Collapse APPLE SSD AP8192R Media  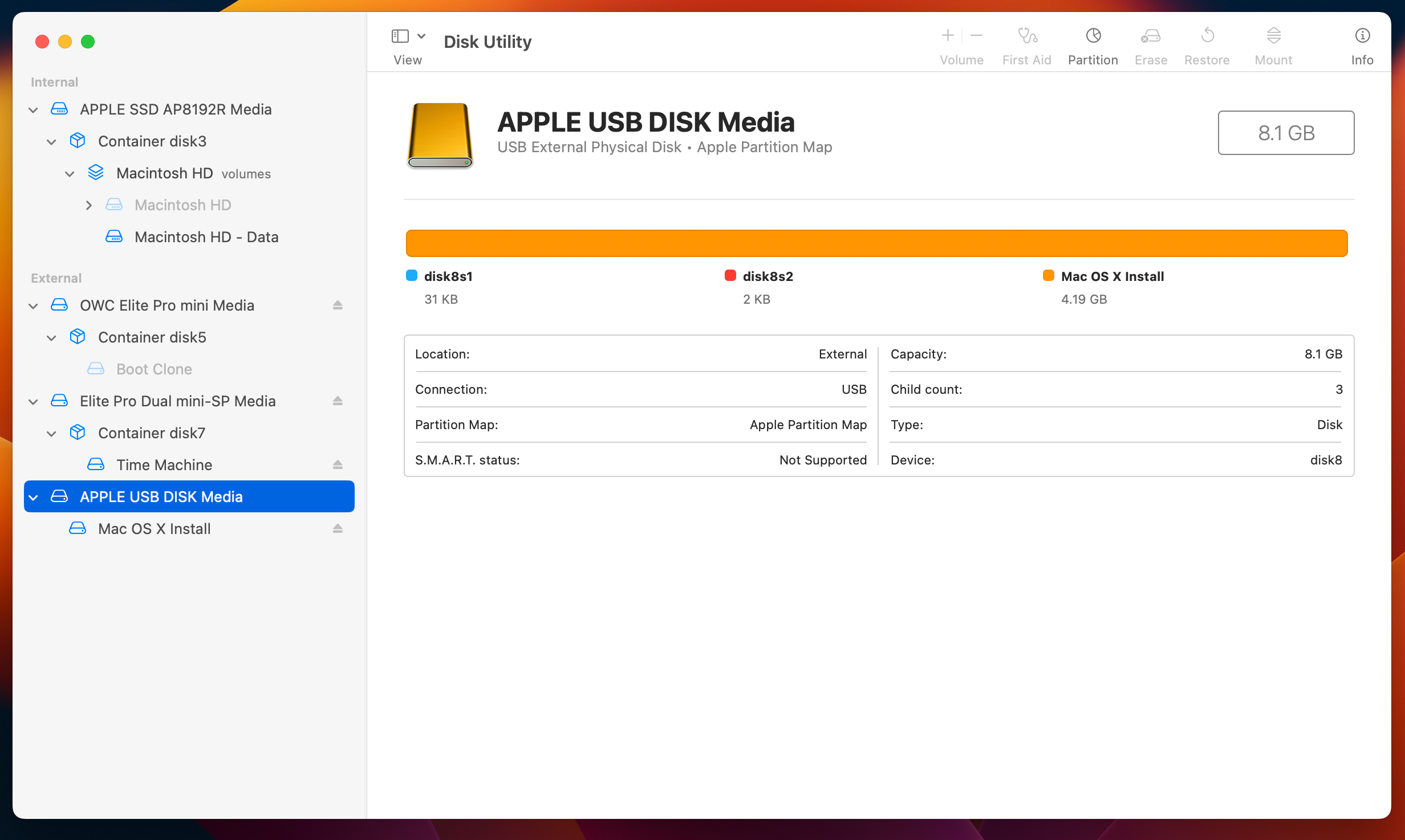click(x=33, y=110)
